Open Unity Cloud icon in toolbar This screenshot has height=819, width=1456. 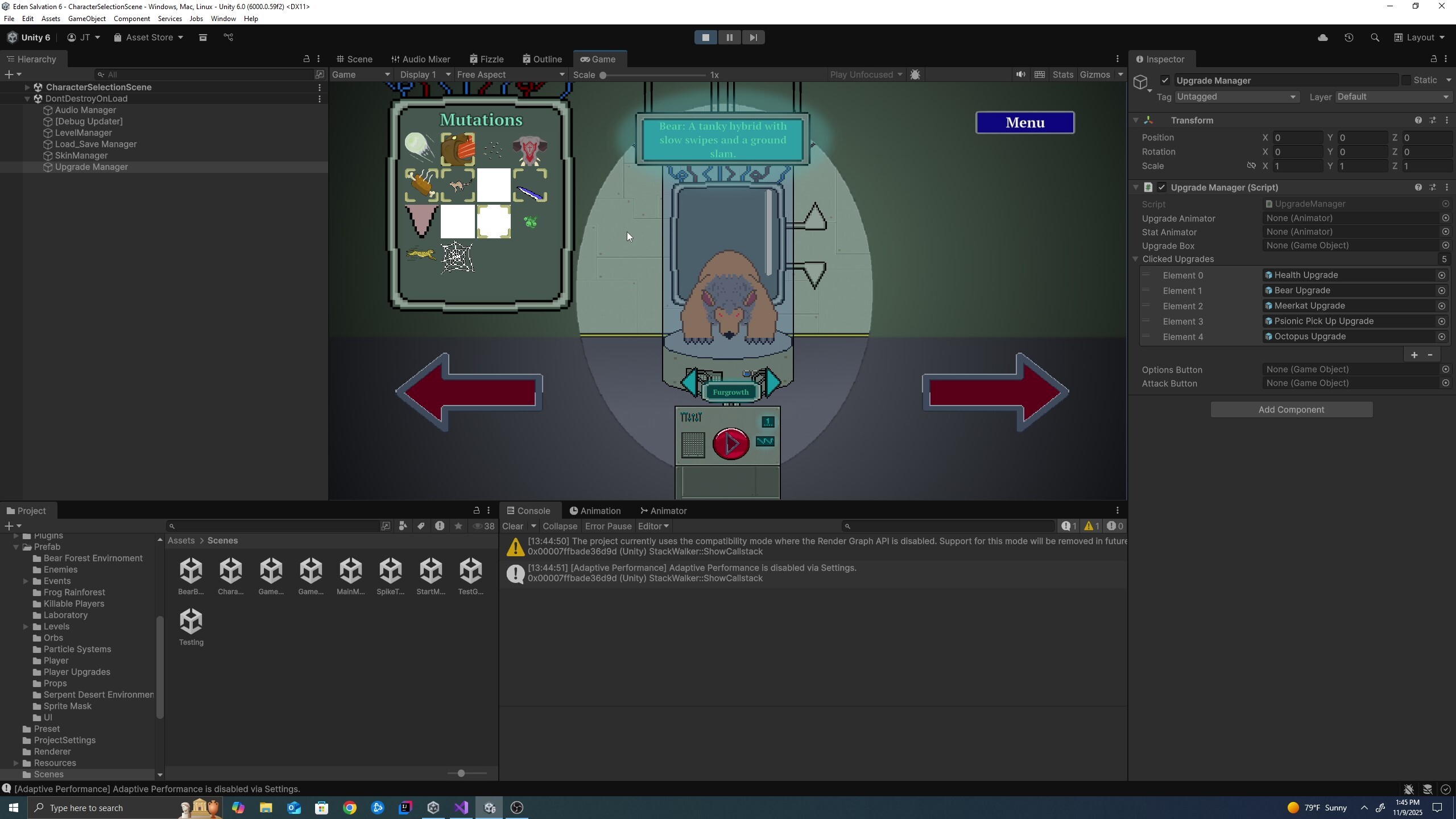tap(1323, 38)
